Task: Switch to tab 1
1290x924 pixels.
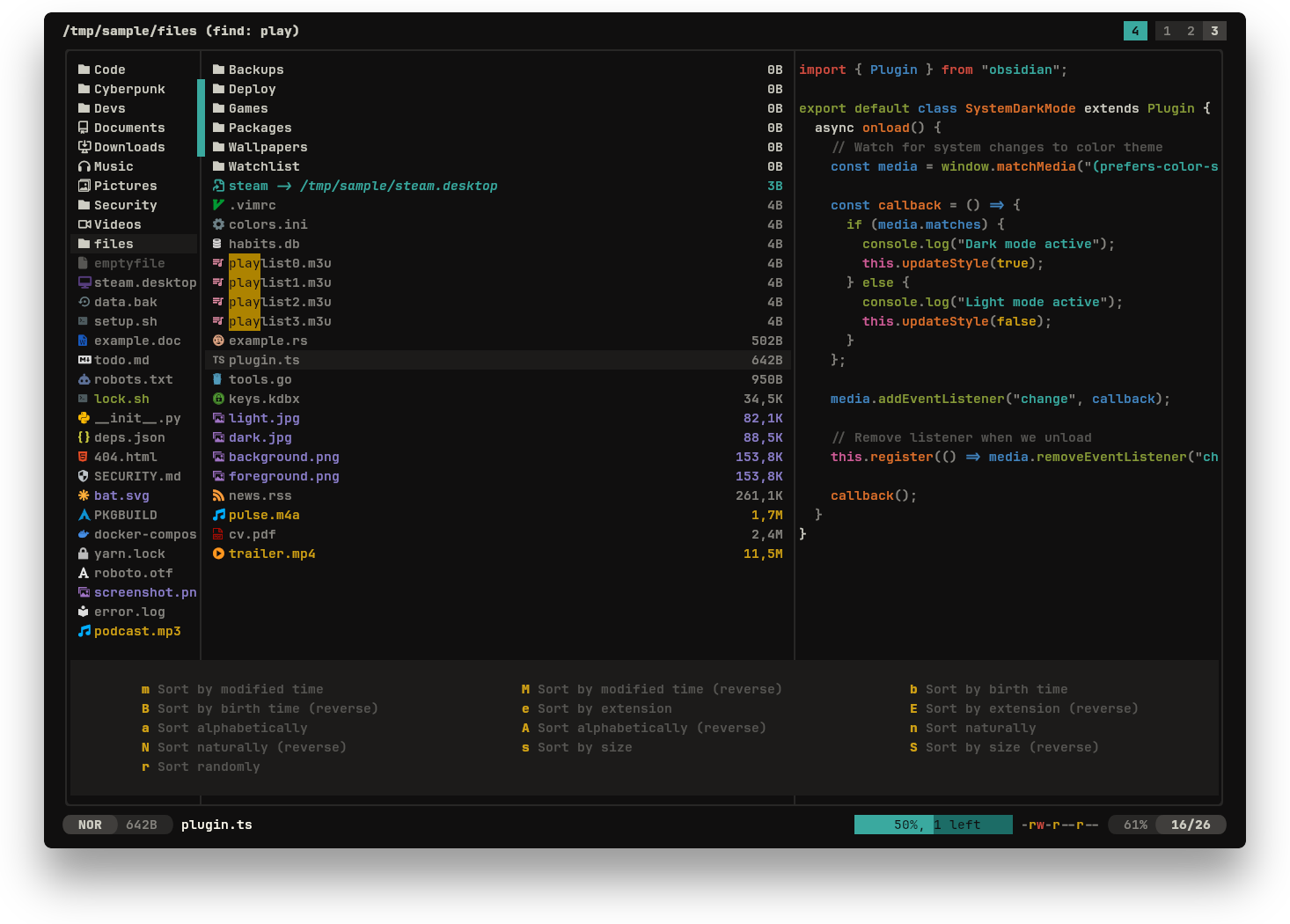Action: (x=1167, y=31)
